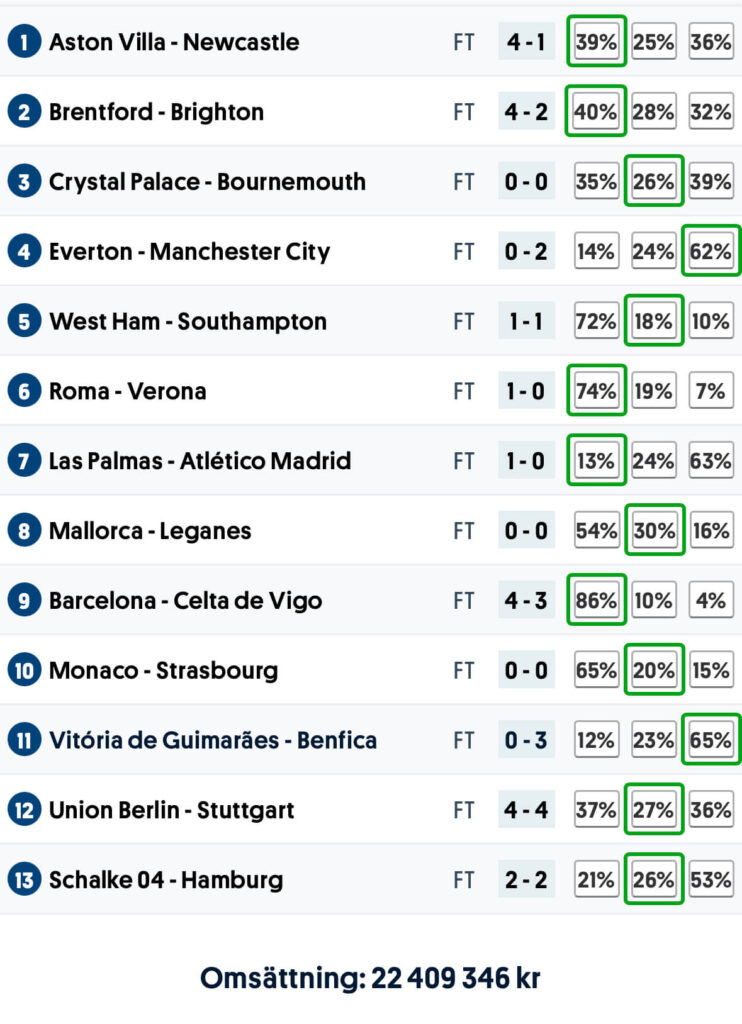Viewport: 742px width, 1024px height.
Task: Click the 0 - 0 Crystal Palace score
Action: point(526,182)
